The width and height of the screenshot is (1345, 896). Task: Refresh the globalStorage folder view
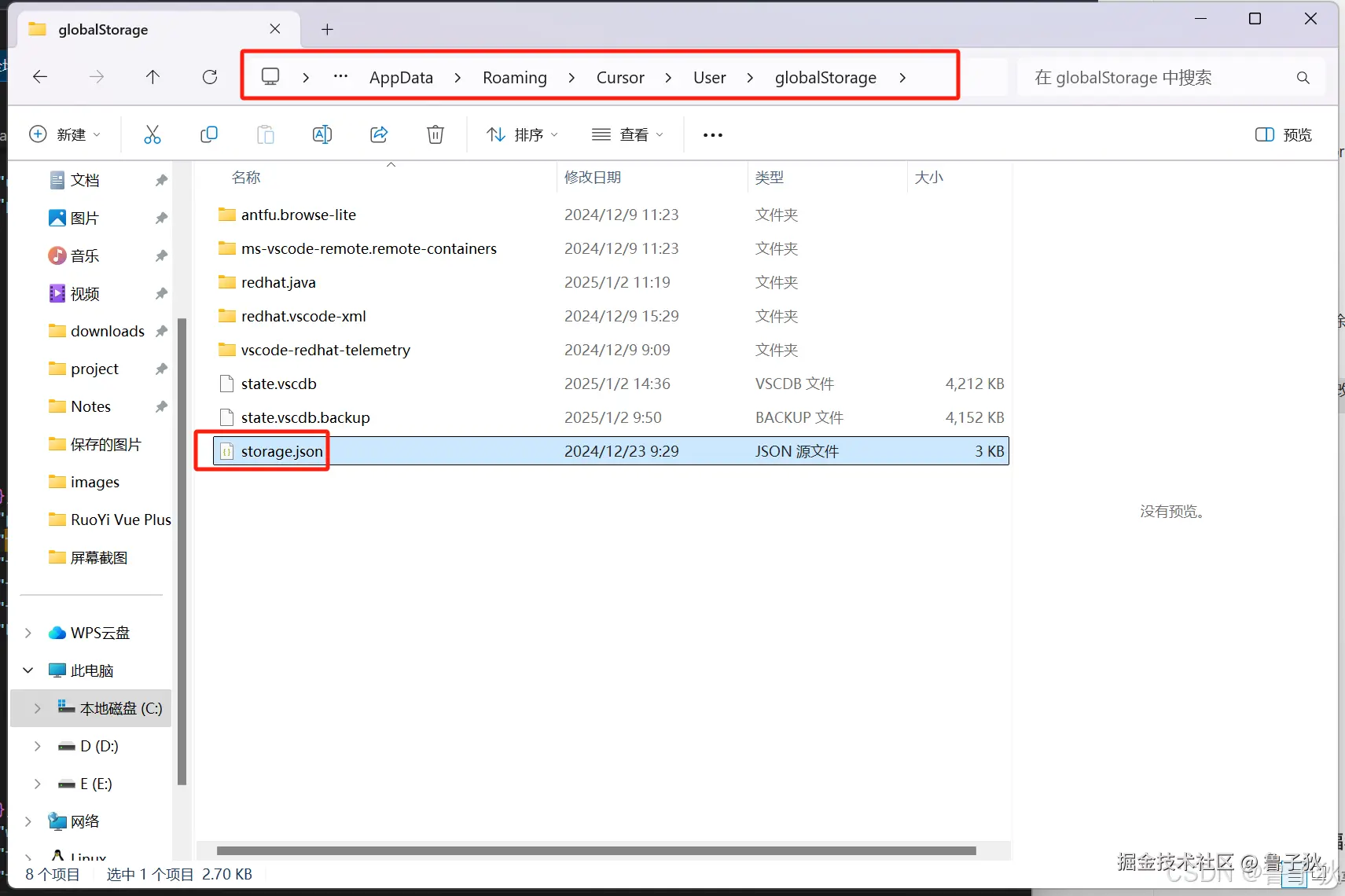pos(210,76)
